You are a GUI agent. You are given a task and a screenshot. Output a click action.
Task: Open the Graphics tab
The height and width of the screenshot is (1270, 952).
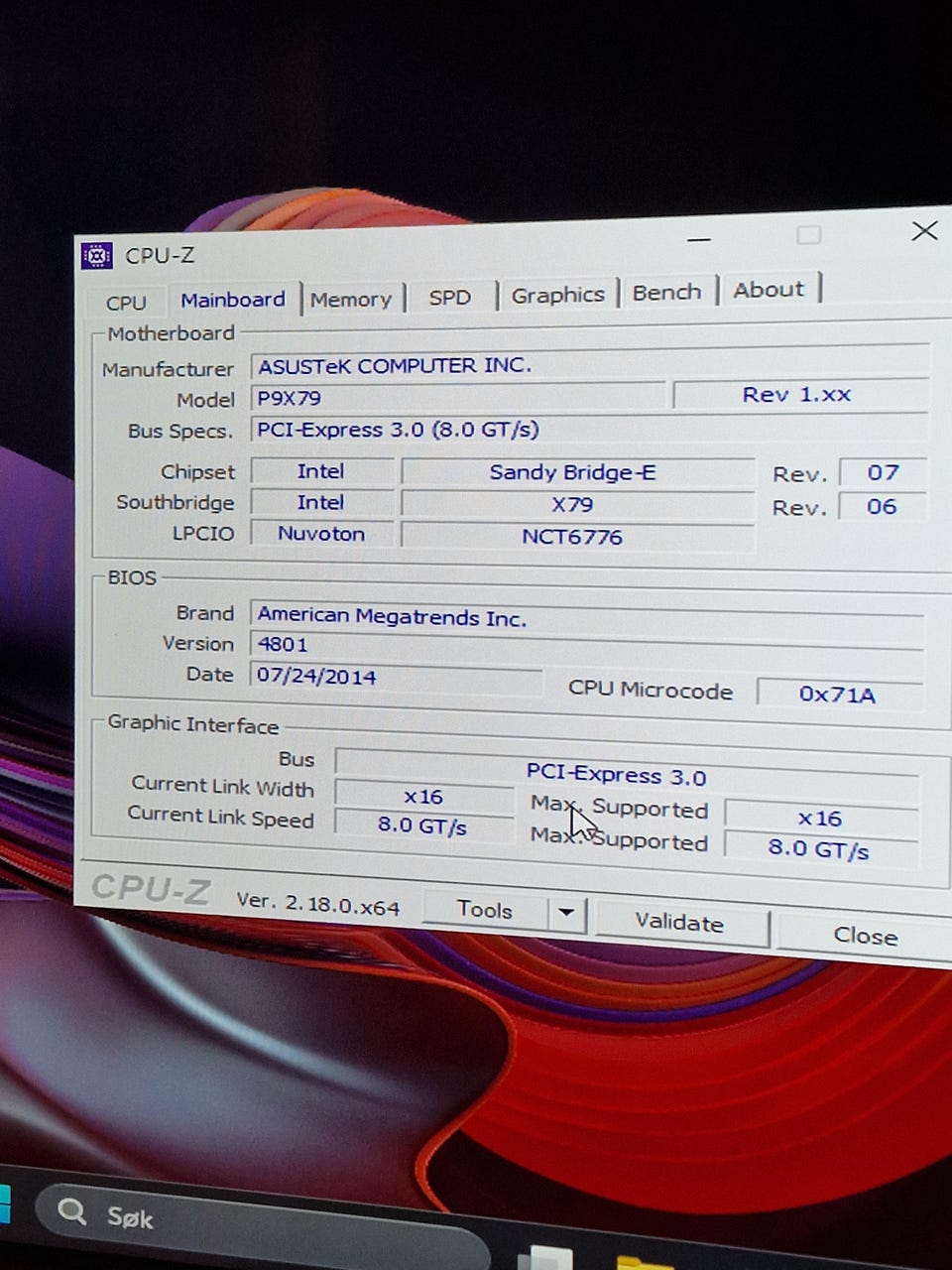(x=557, y=295)
